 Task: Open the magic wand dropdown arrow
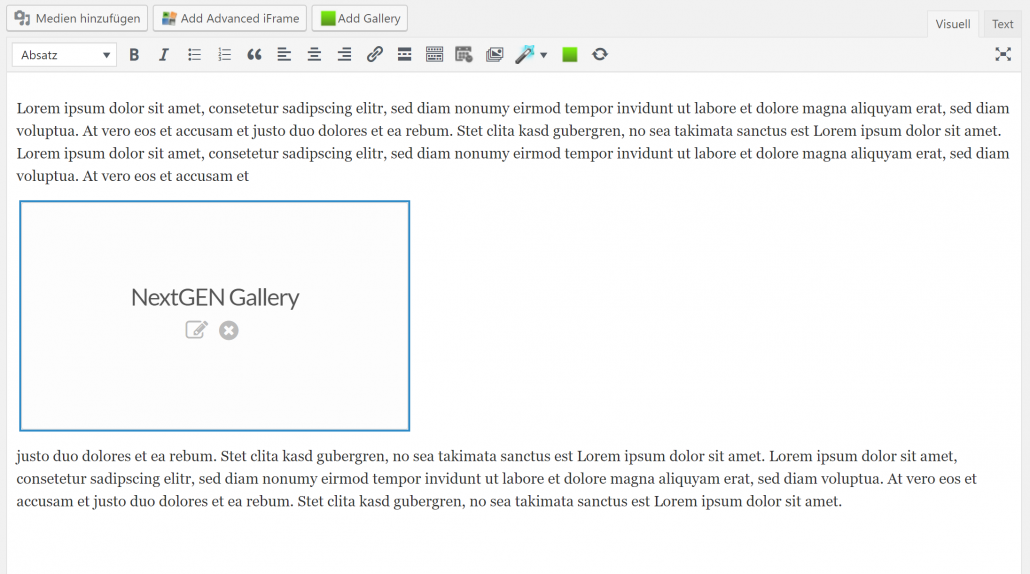click(544, 55)
